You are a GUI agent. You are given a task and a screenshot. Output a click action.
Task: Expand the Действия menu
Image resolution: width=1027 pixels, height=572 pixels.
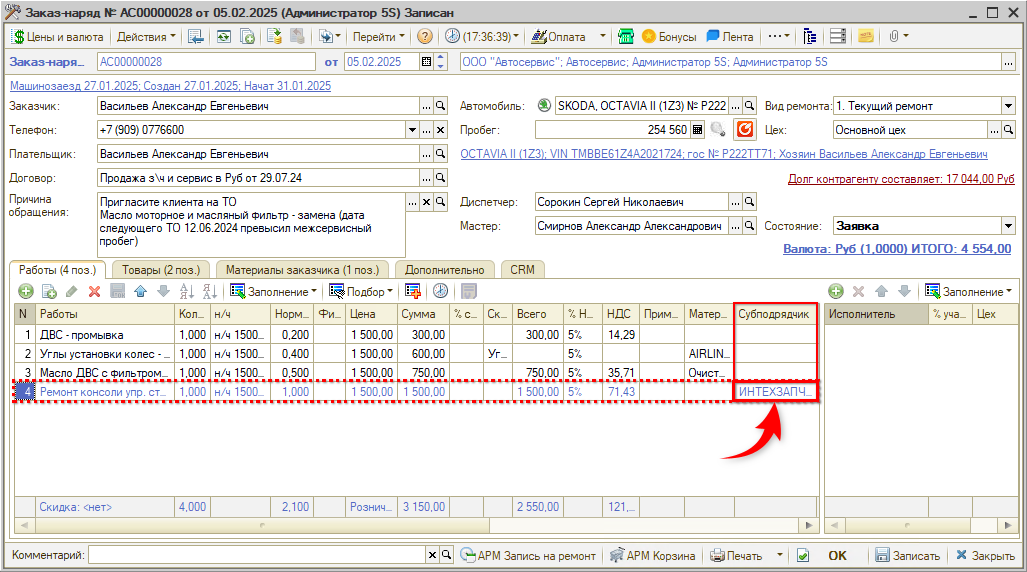click(x=145, y=36)
